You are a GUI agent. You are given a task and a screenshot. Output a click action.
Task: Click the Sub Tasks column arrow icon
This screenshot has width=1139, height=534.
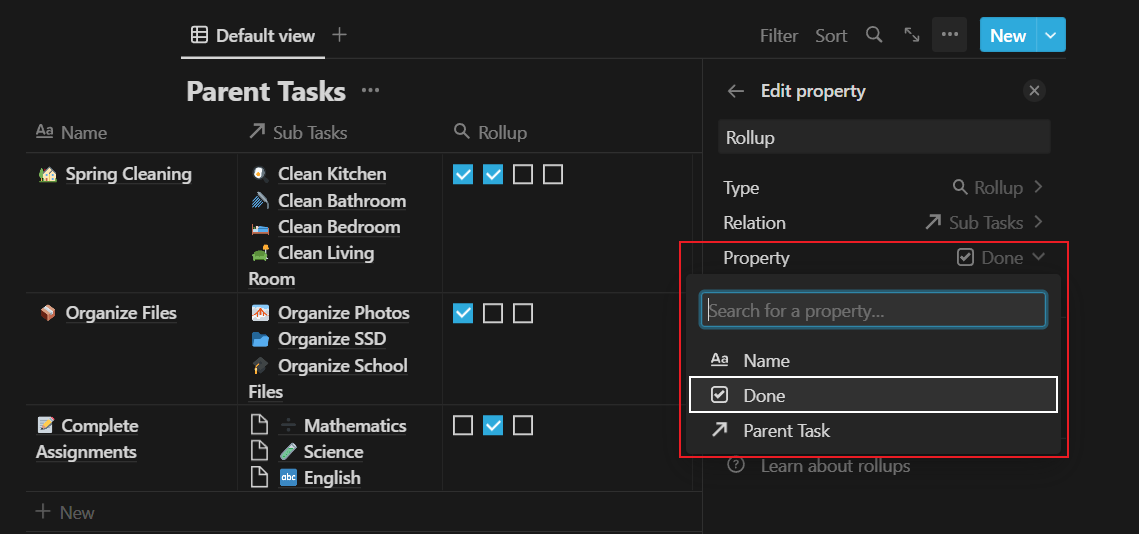click(257, 132)
